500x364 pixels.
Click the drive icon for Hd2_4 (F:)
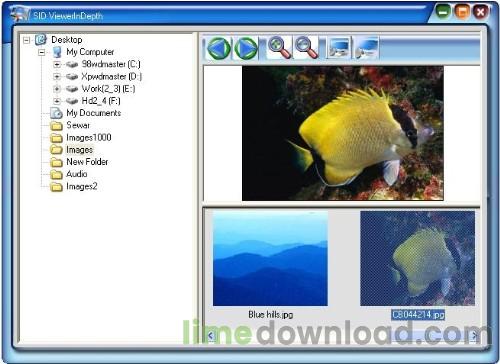tap(72, 101)
